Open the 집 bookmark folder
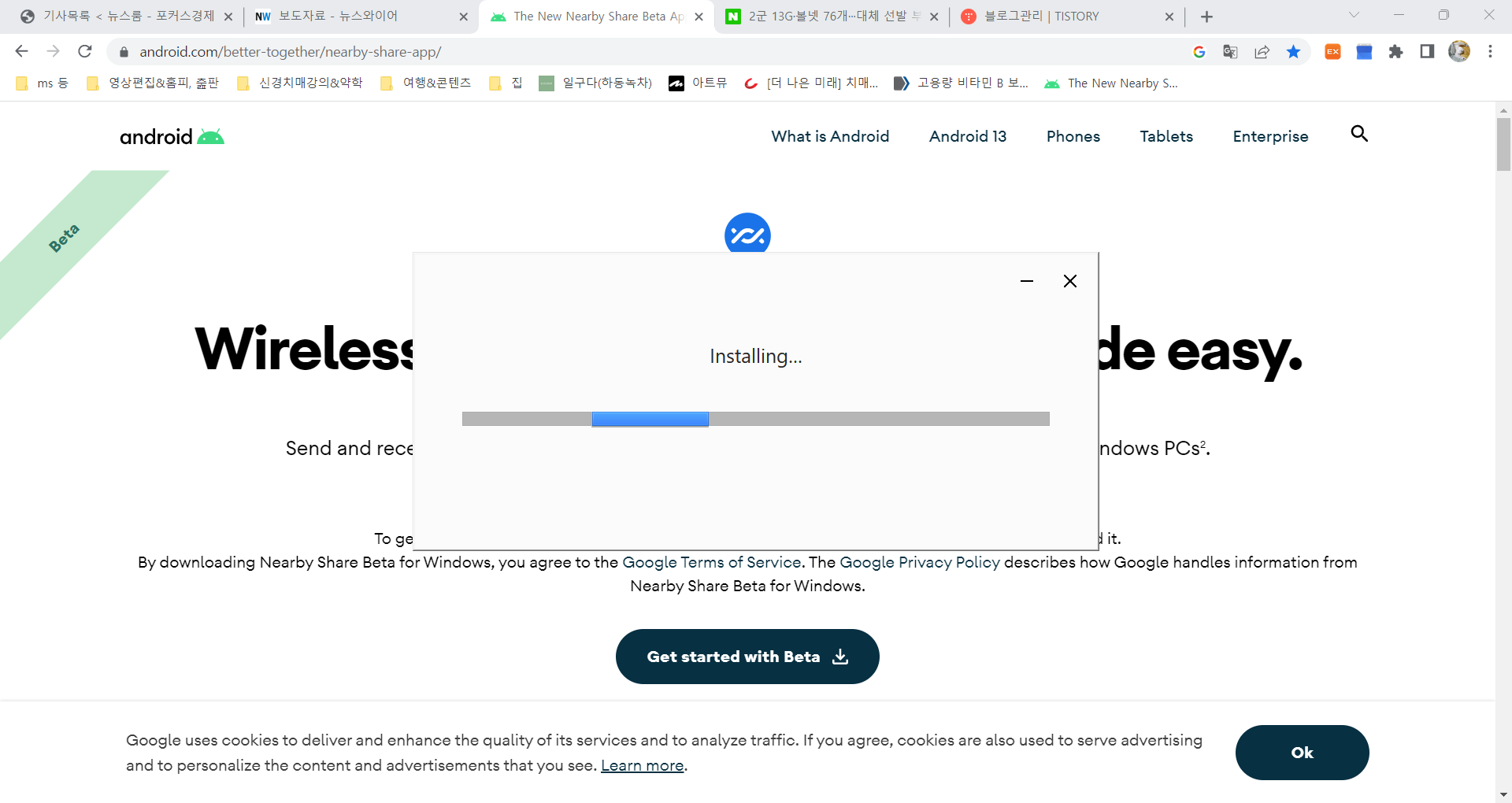Screen dimensions: 1512x803 point(506,83)
